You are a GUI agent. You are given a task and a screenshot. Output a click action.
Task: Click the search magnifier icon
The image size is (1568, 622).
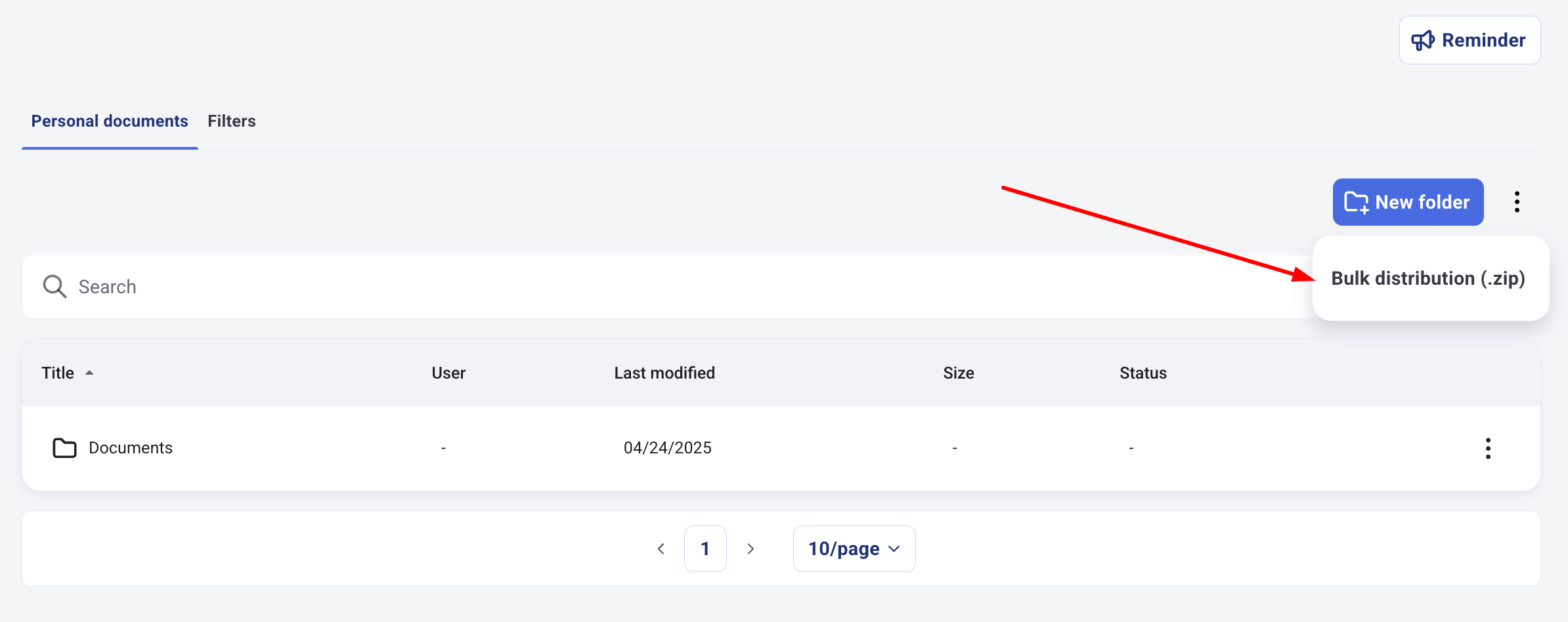[x=54, y=287]
